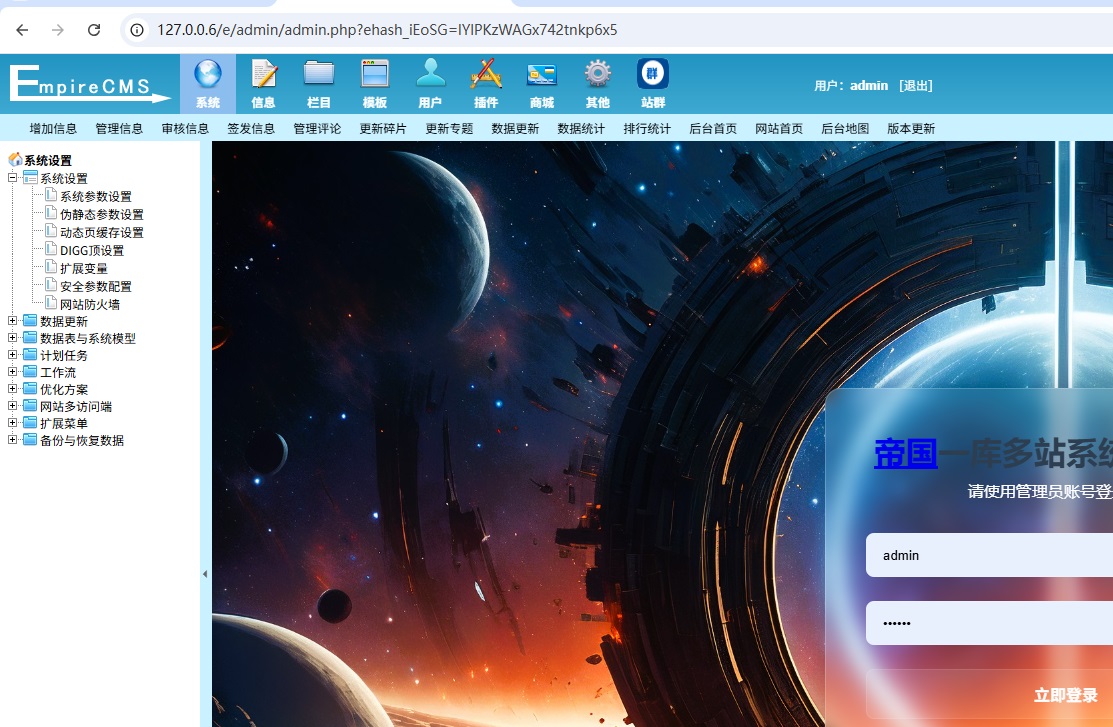
Task: Open the 用户 (User) person icon
Action: click(430, 75)
